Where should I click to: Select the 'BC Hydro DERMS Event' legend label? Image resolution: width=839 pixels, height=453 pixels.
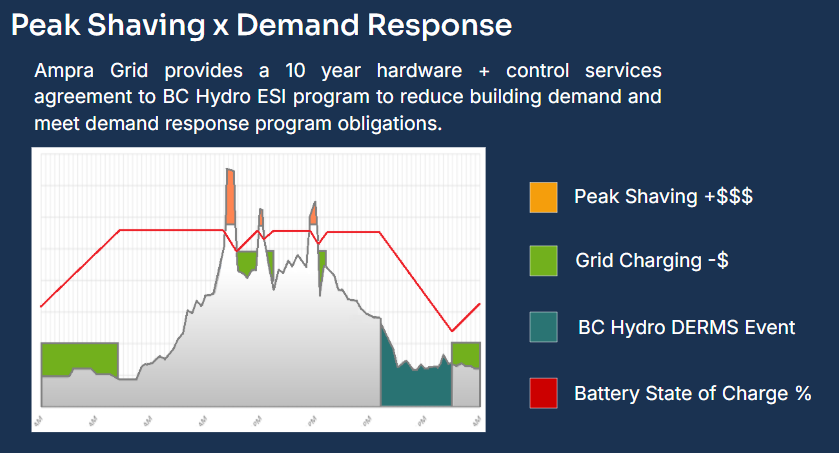(x=687, y=327)
